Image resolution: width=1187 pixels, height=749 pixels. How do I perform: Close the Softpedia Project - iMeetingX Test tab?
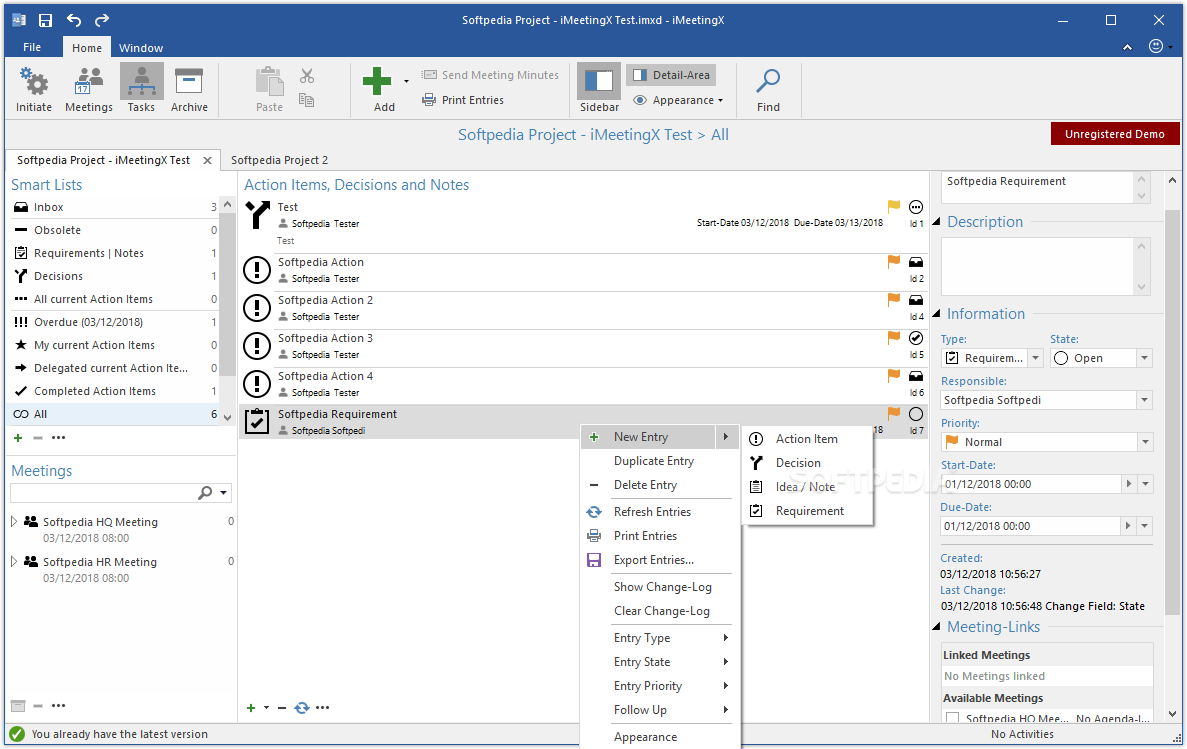207,161
